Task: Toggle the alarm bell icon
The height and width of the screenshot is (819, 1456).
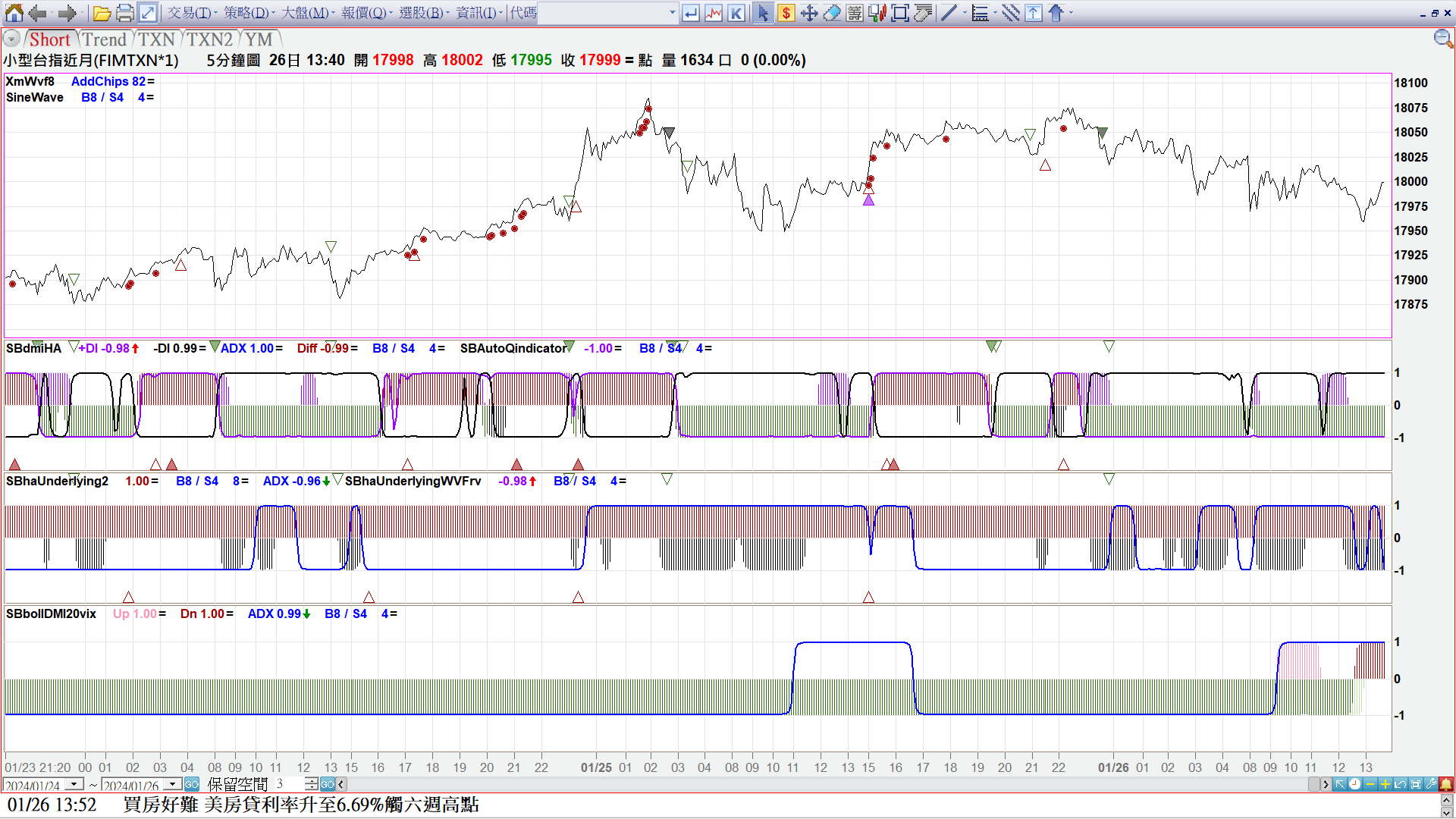Action: coord(1446,784)
